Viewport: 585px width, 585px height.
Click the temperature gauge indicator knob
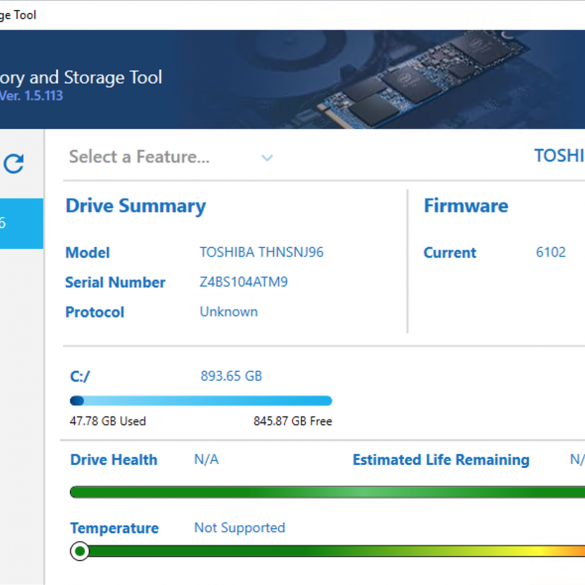click(x=79, y=551)
